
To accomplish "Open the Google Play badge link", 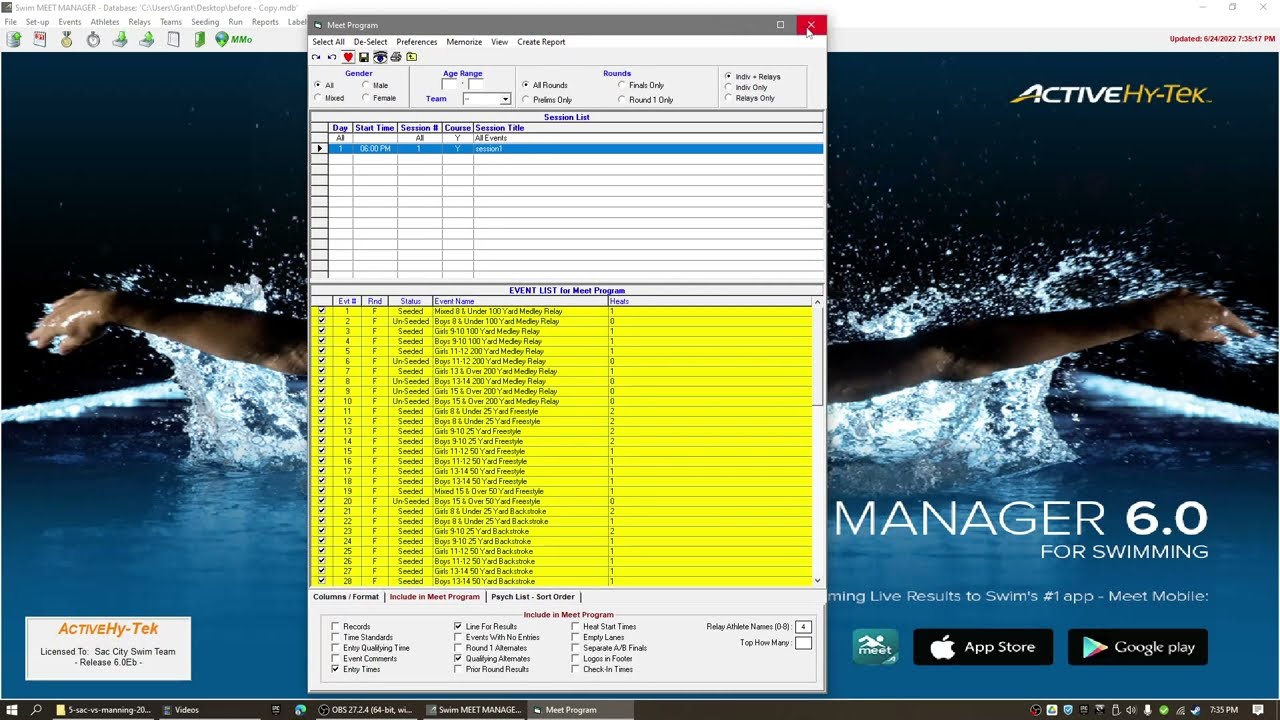I will pyautogui.click(x=1138, y=647).
